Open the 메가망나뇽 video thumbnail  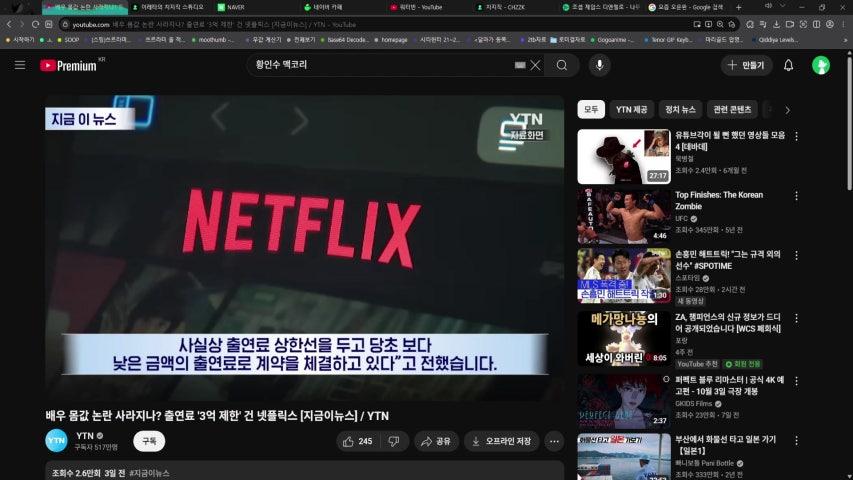(x=624, y=339)
